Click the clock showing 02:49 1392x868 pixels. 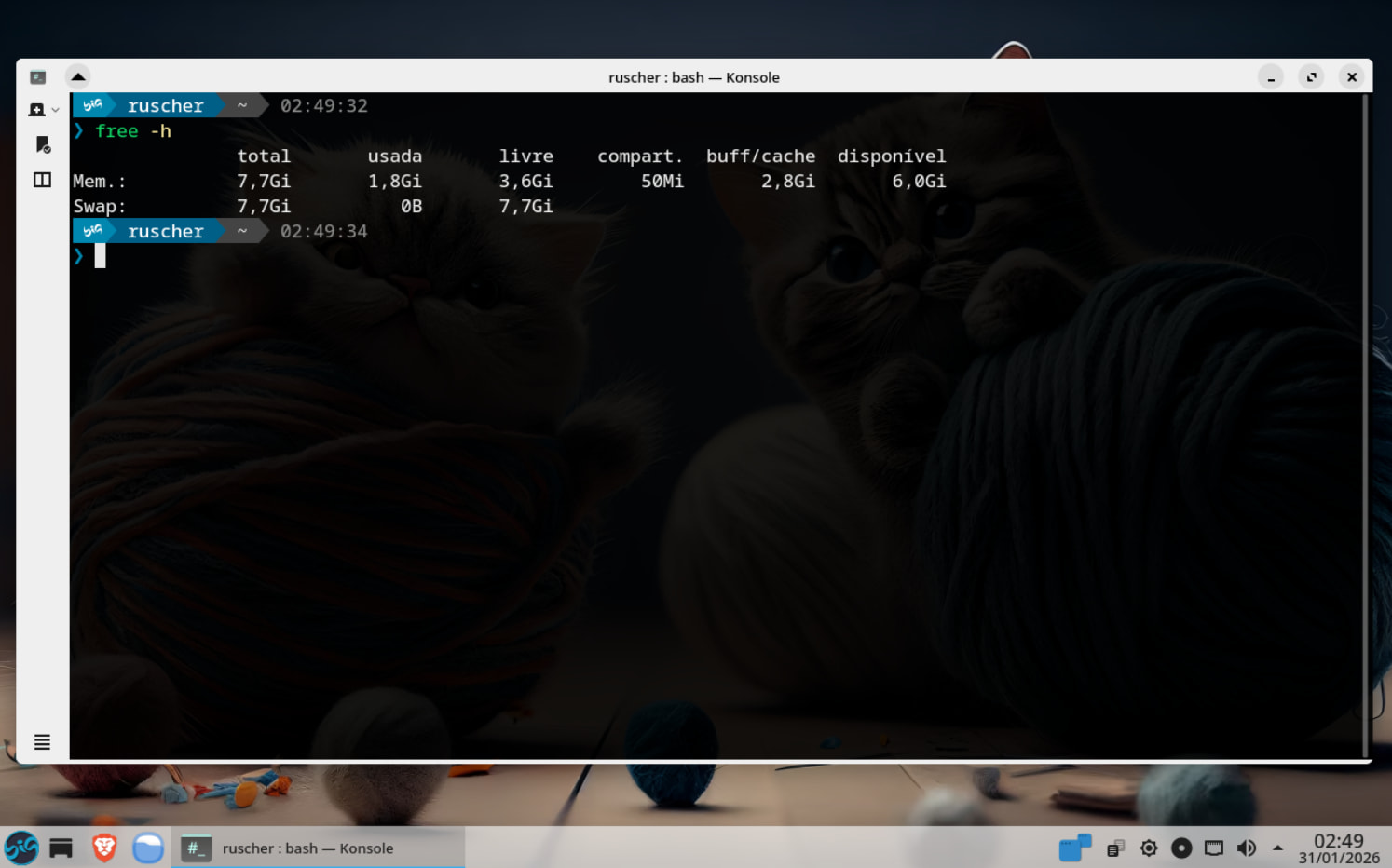pos(1339,848)
